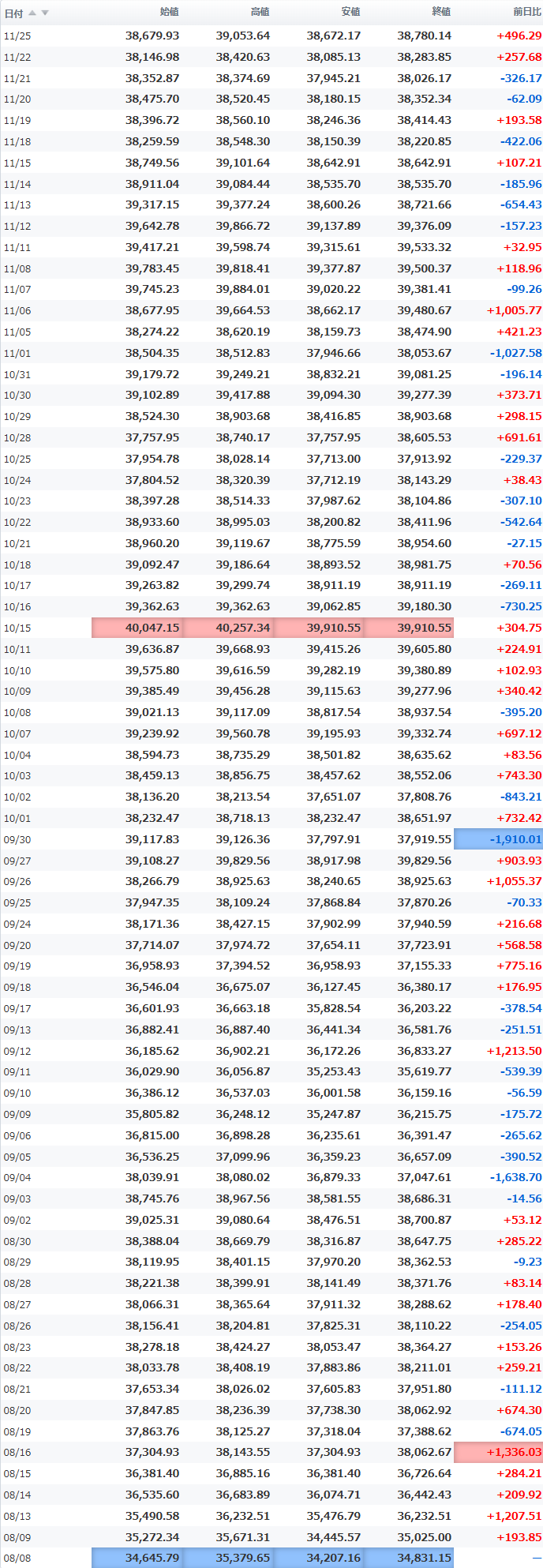Select the 09/20 date cell

[17, 946]
